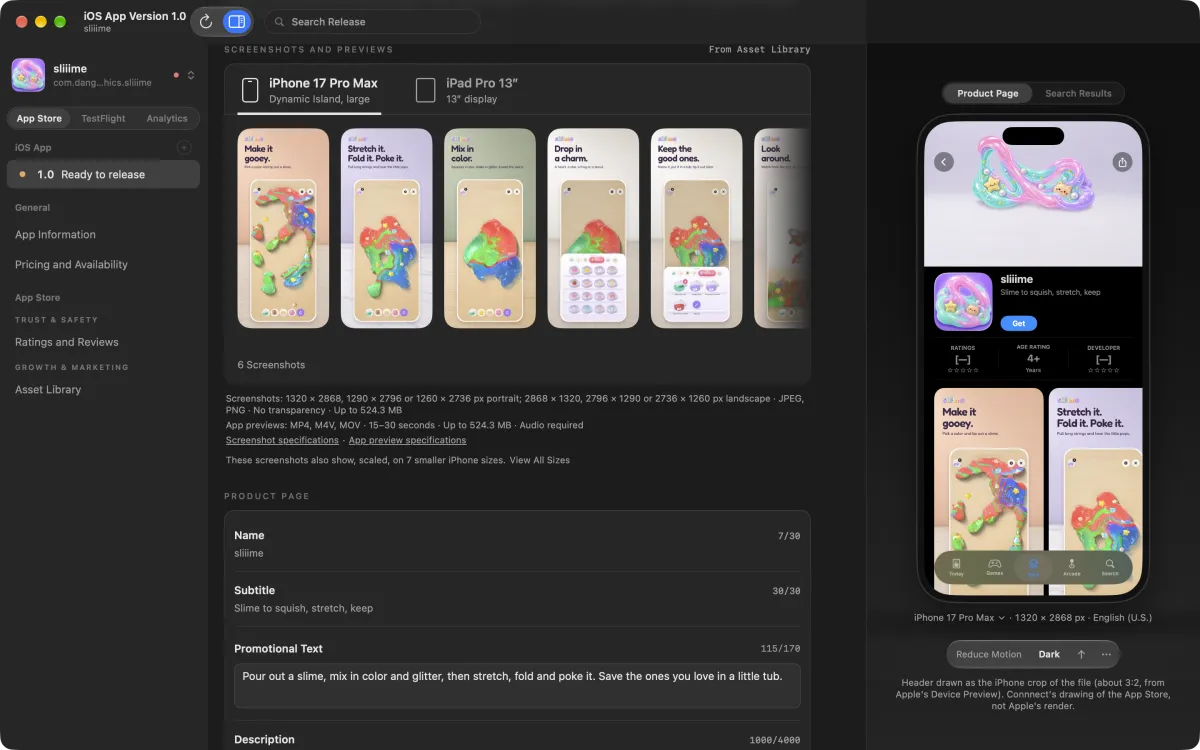Click the Search tab icon in the preview
Viewport: 1200px width, 750px height.
[x=1110, y=567]
